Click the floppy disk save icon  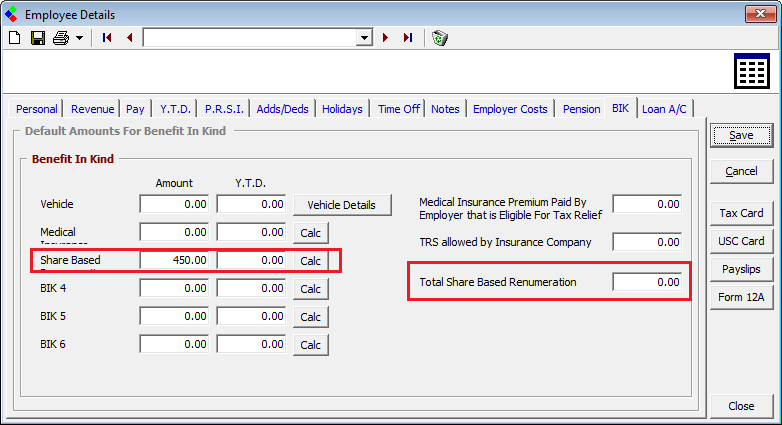click(x=37, y=38)
